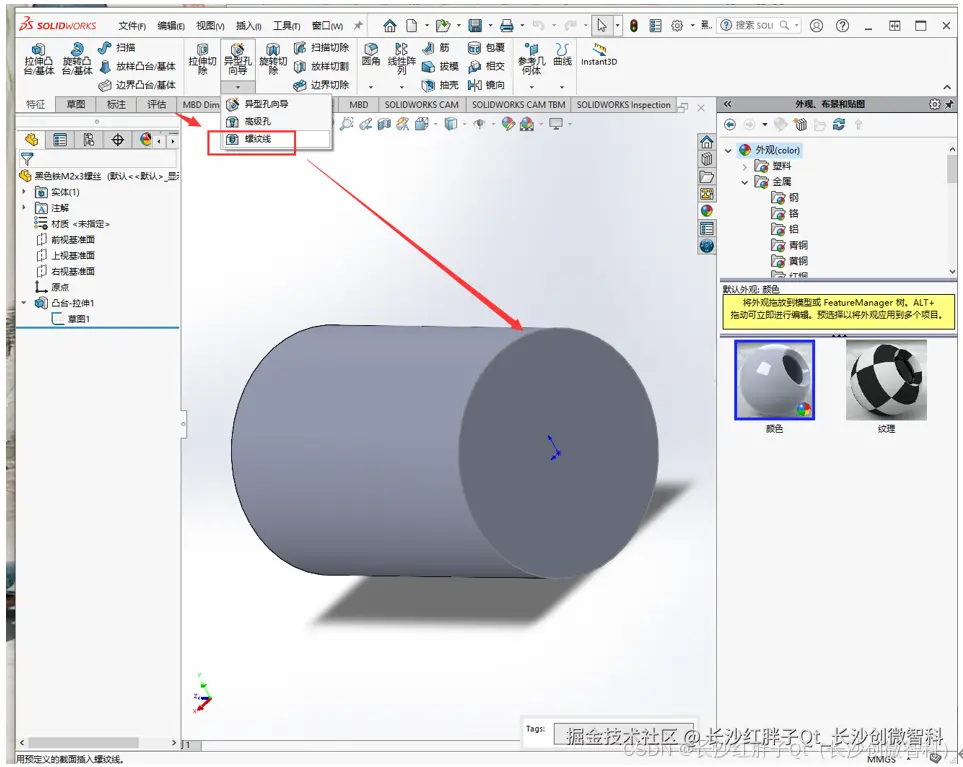Click the Custom Properties icon in task pane
The width and height of the screenshot is (963, 767).
[x=707, y=228]
